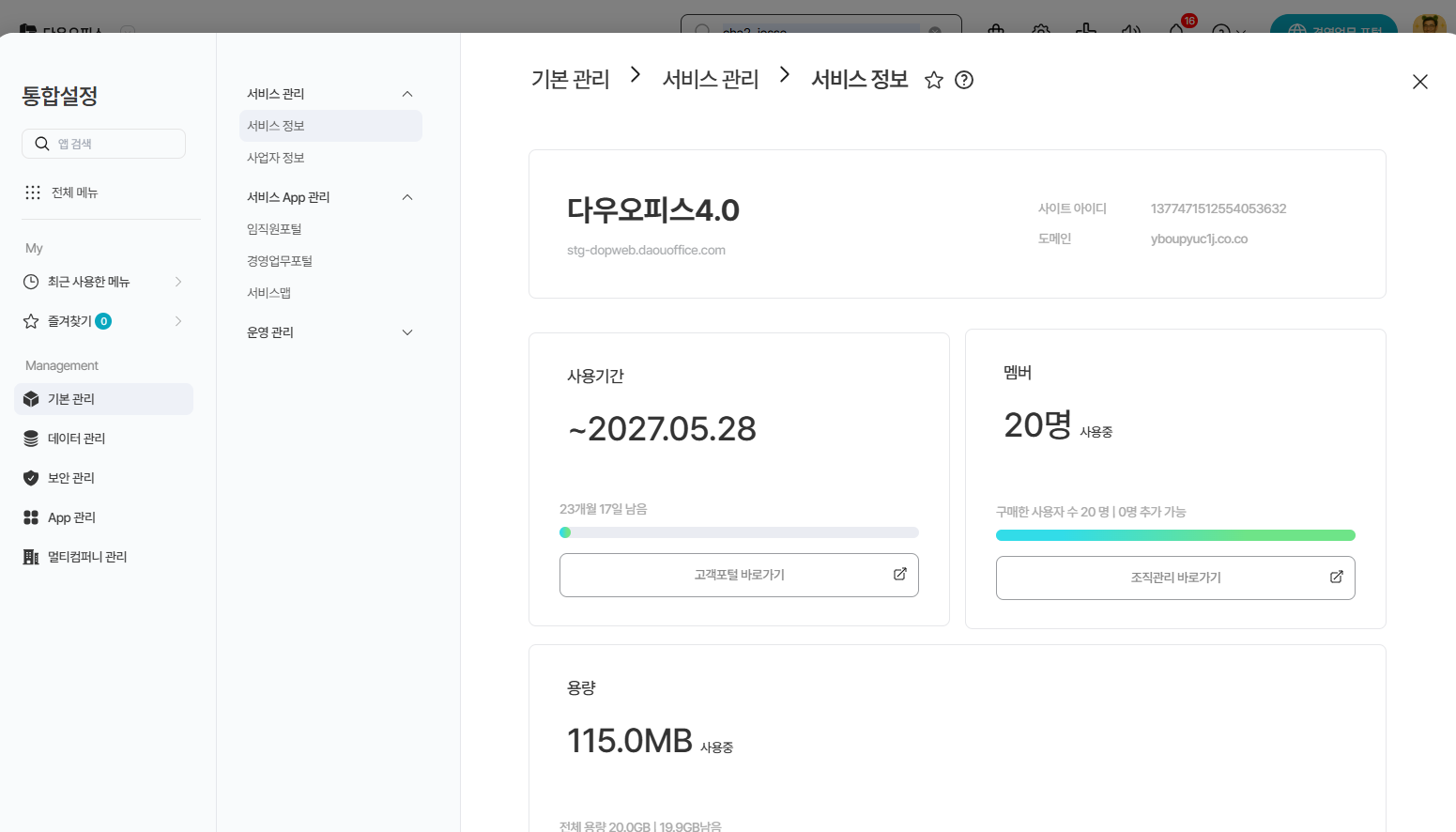
Task: Select 임직원포털 menu item
Action: (x=274, y=229)
